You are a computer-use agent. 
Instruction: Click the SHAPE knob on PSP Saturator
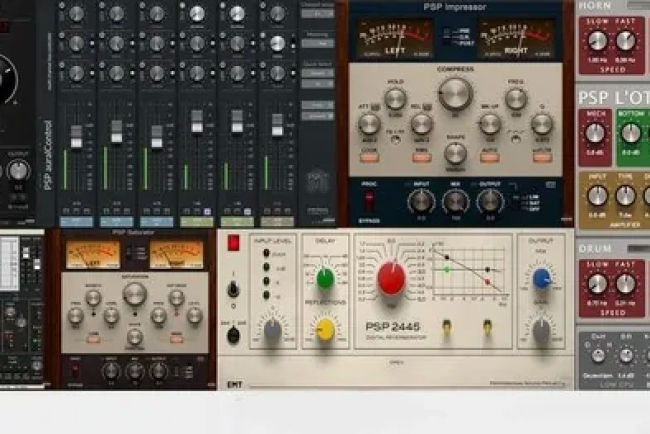[135, 337]
